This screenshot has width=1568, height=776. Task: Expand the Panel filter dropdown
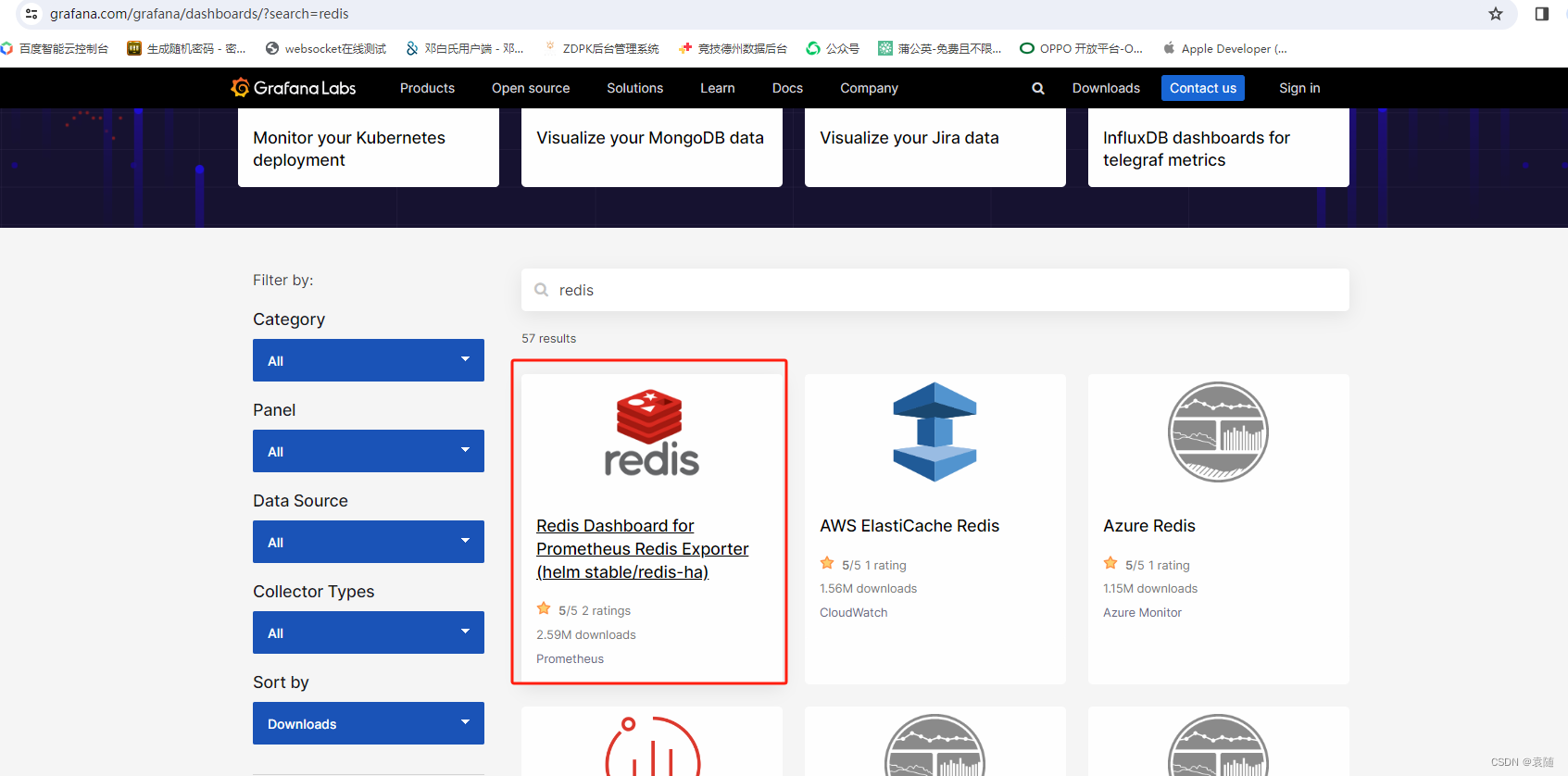click(369, 451)
